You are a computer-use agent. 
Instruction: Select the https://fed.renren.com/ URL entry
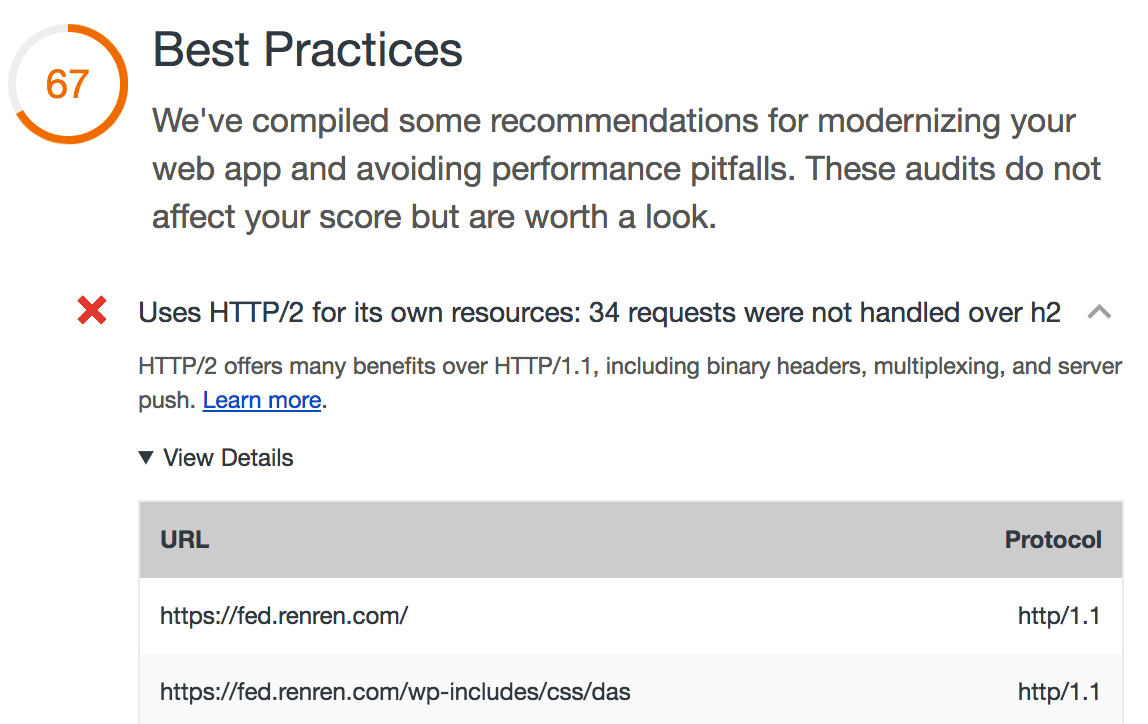(x=283, y=616)
